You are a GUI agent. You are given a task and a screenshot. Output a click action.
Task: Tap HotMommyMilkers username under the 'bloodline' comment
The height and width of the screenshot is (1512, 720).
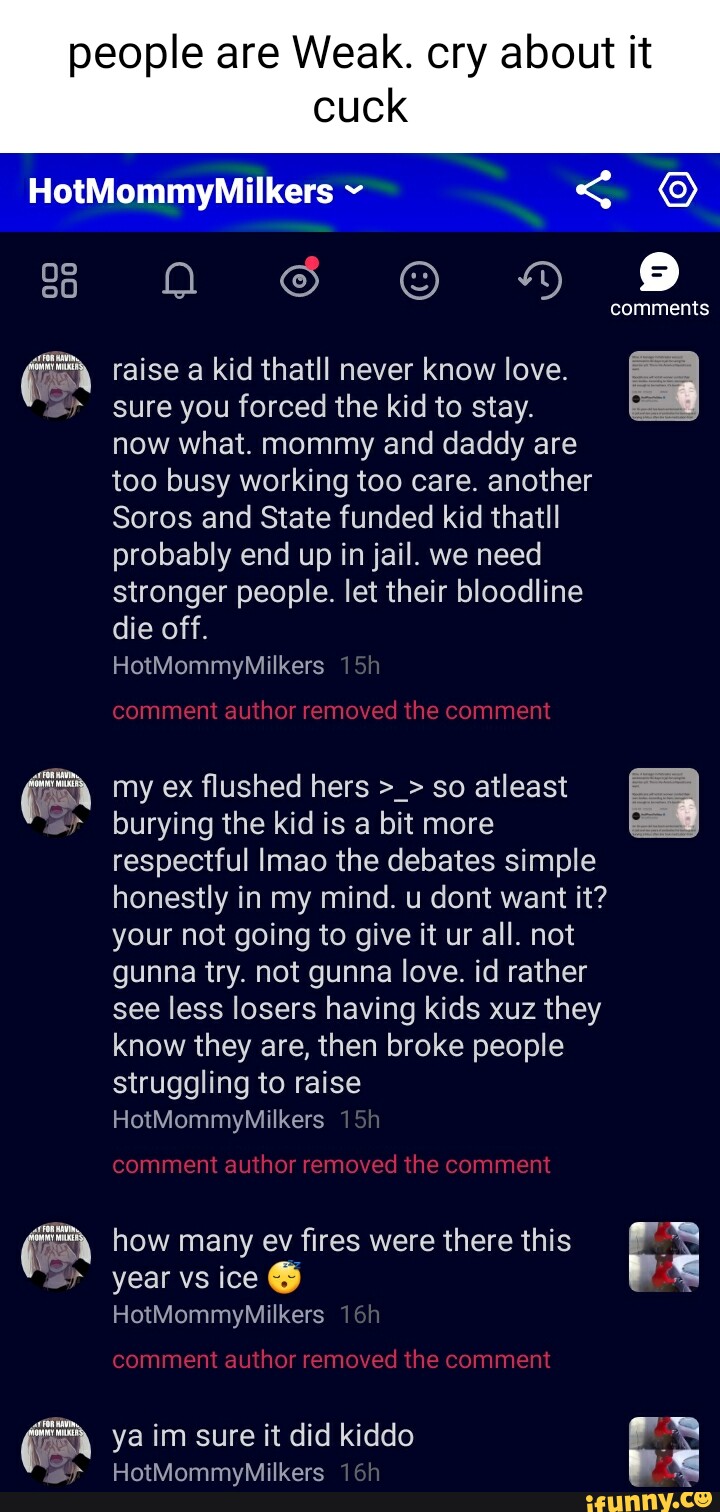218,666
